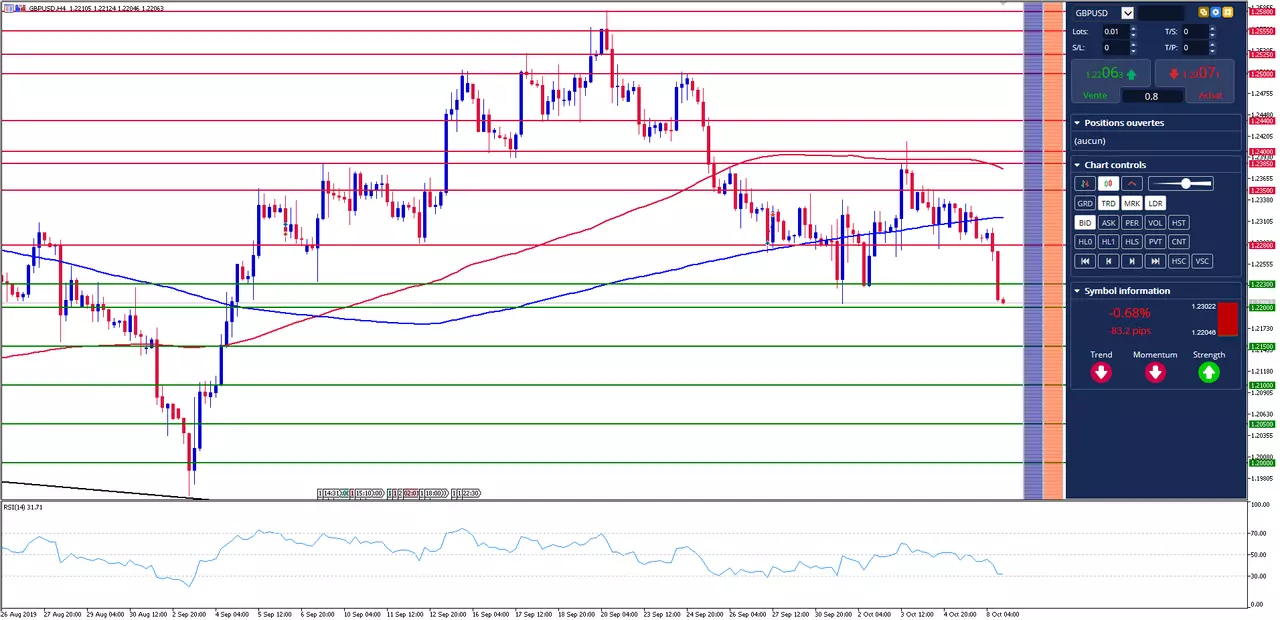This screenshot has width=1280, height=620.
Task: Click the green up arrow on Vente price
Action: click(x=1131, y=75)
